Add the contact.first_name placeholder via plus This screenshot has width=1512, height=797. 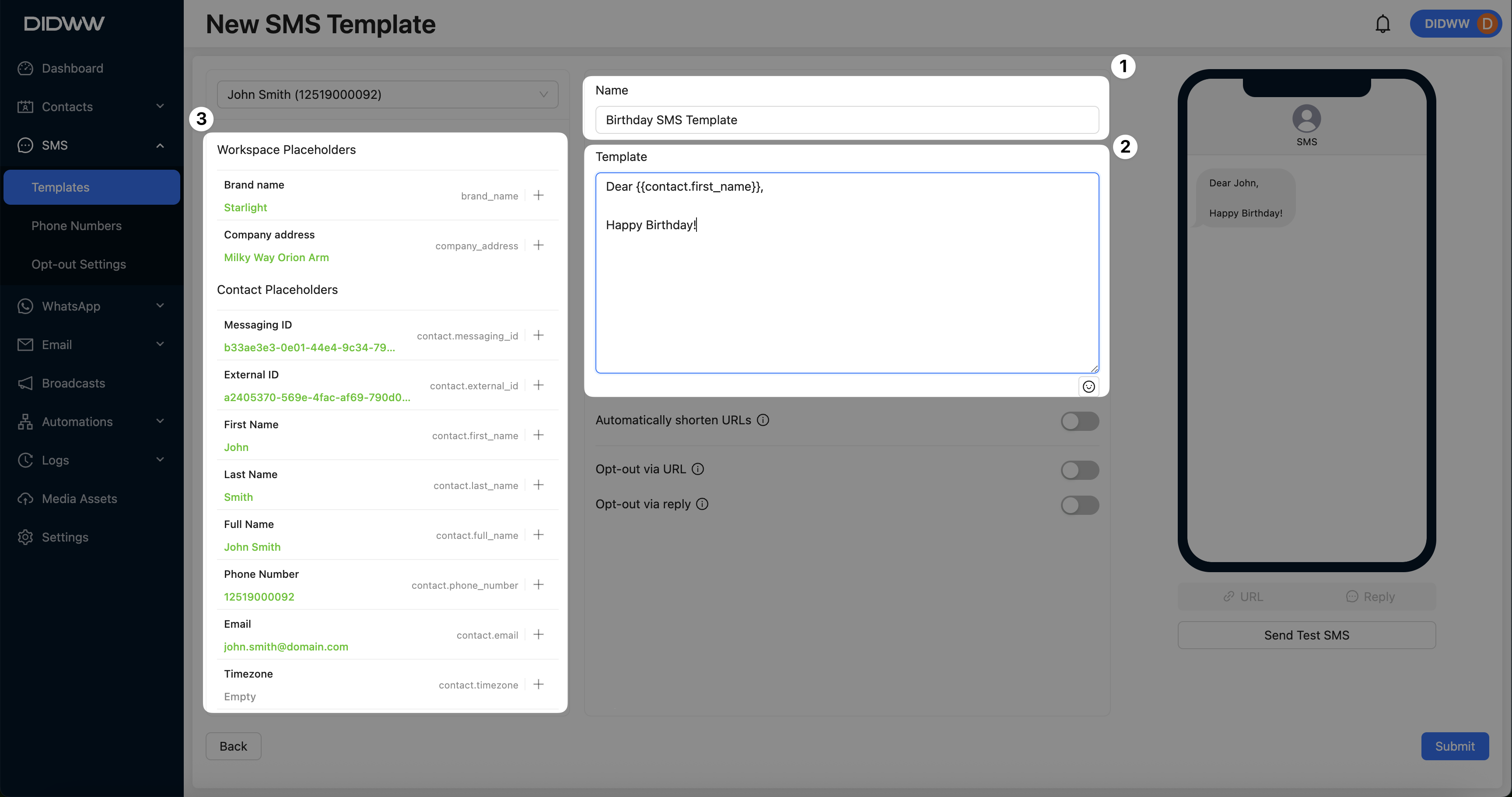538,435
